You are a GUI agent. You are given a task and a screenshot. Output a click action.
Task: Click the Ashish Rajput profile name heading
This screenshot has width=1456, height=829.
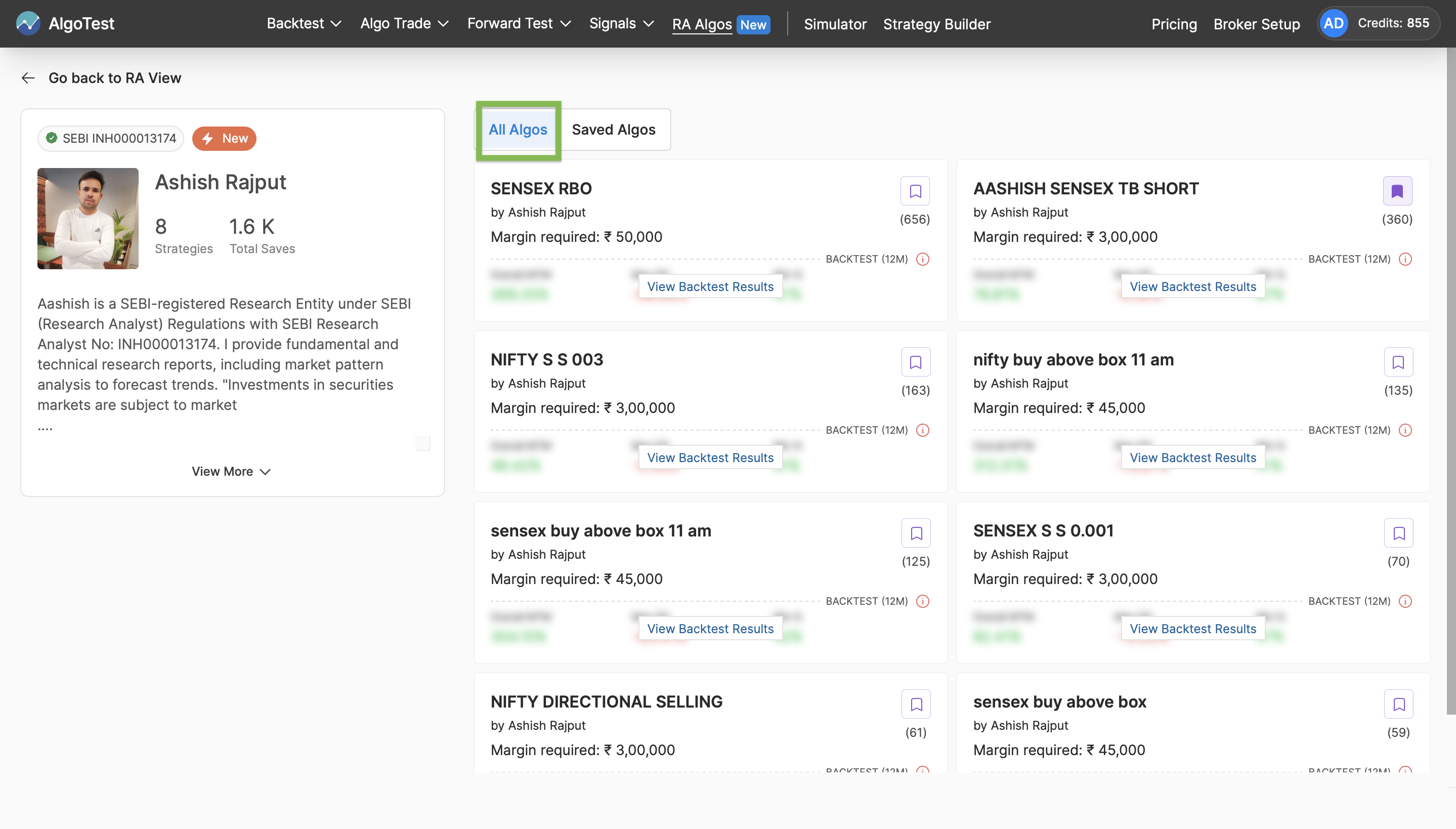tap(220, 182)
